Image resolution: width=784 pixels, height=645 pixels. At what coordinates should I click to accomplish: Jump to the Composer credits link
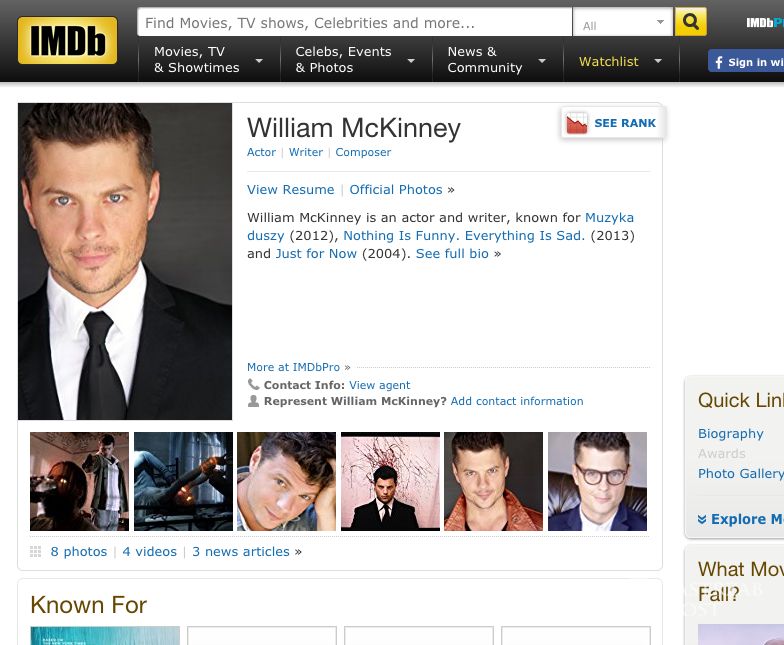pos(363,152)
